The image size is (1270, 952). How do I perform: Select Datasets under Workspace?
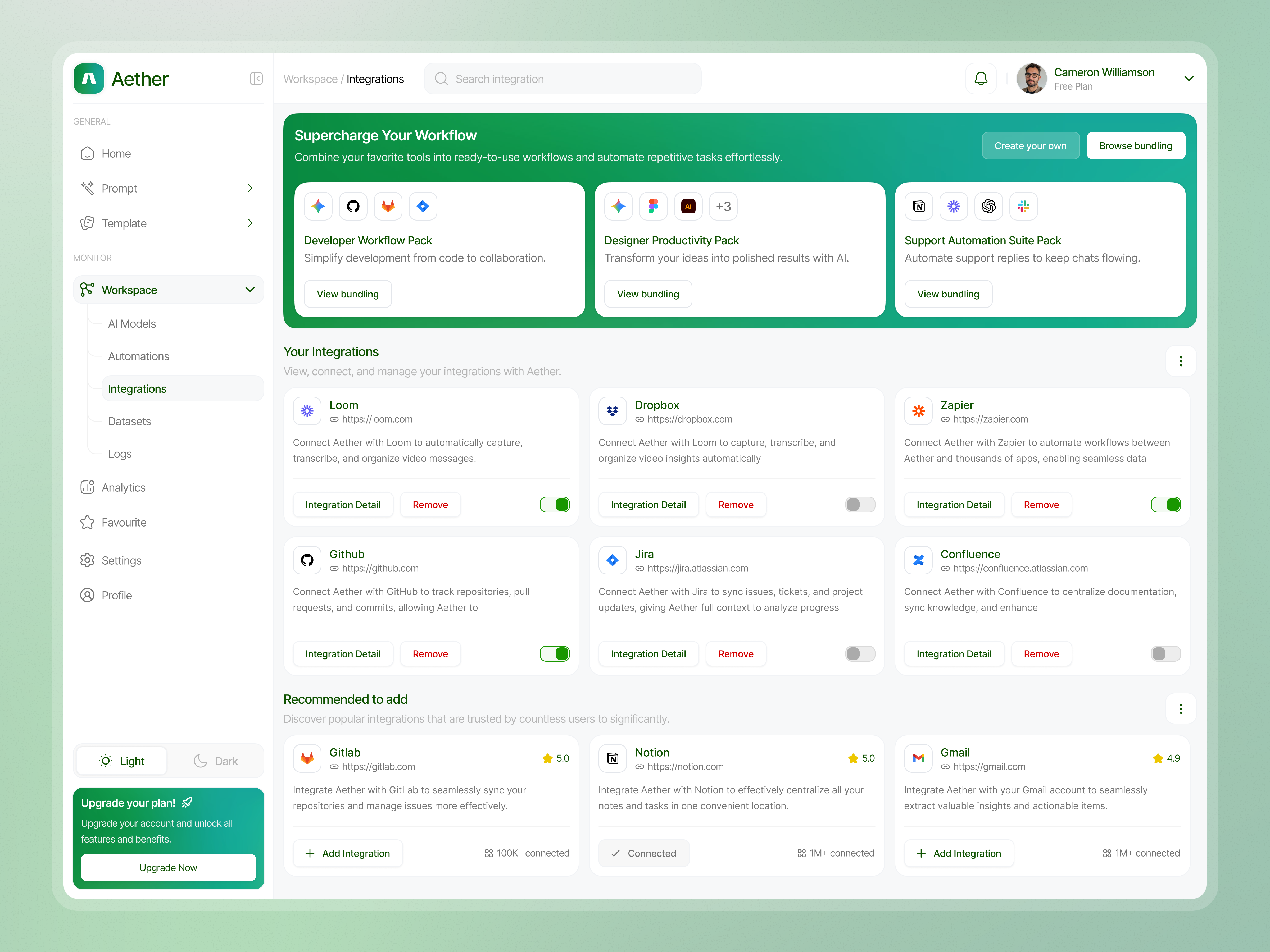[x=129, y=421]
